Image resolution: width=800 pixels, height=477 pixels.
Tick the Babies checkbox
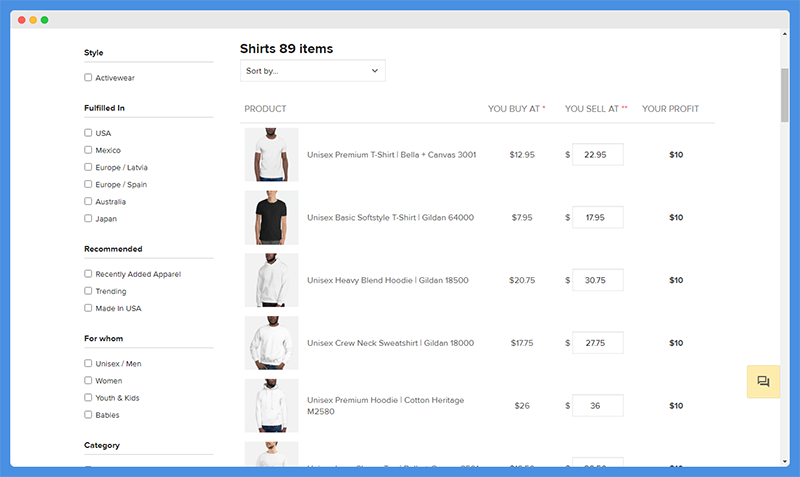[88, 415]
